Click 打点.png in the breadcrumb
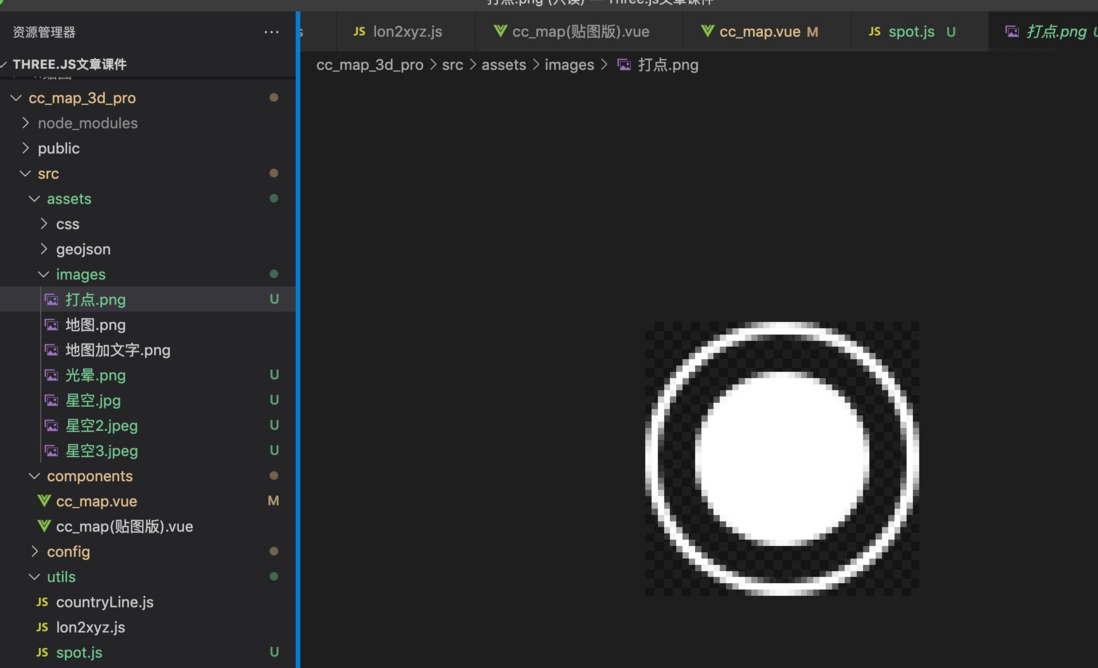 pos(668,65)
